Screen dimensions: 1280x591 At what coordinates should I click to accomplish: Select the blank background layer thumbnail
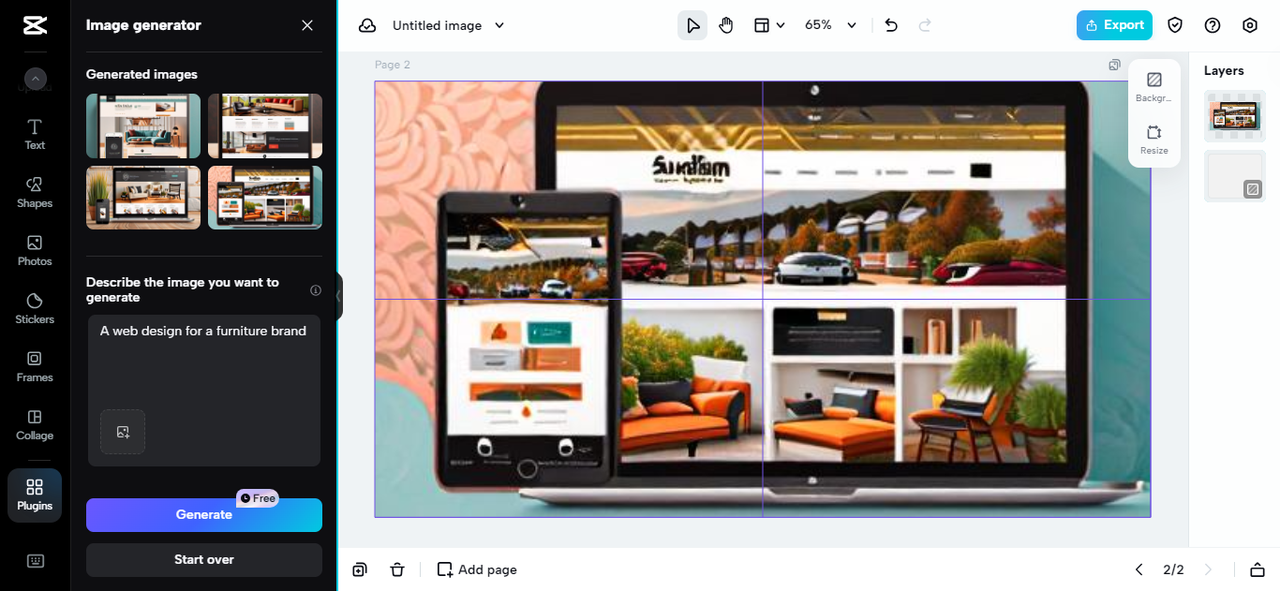1235,176
